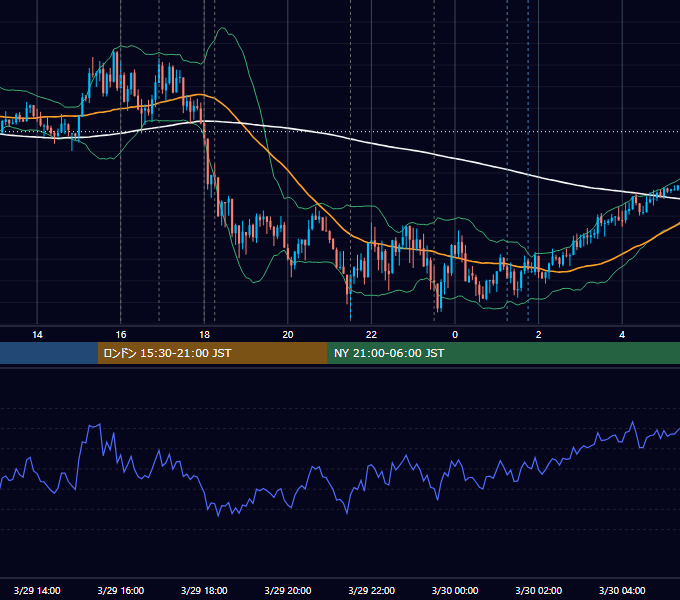Click the '4' hour axis label
Image resolution: width=680 pixels, height=600 pixels.
tap(622, 335)
